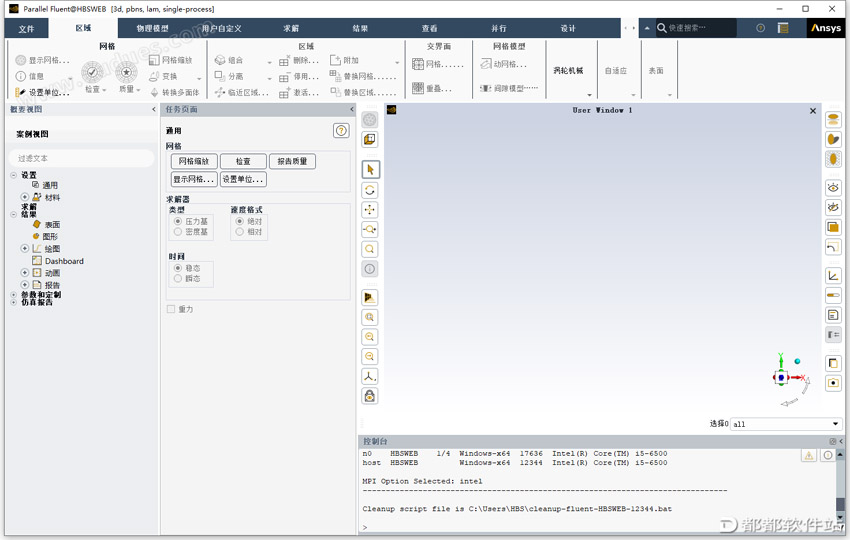Click 删除 zone delete icon in the ribbon

[285, 61]
